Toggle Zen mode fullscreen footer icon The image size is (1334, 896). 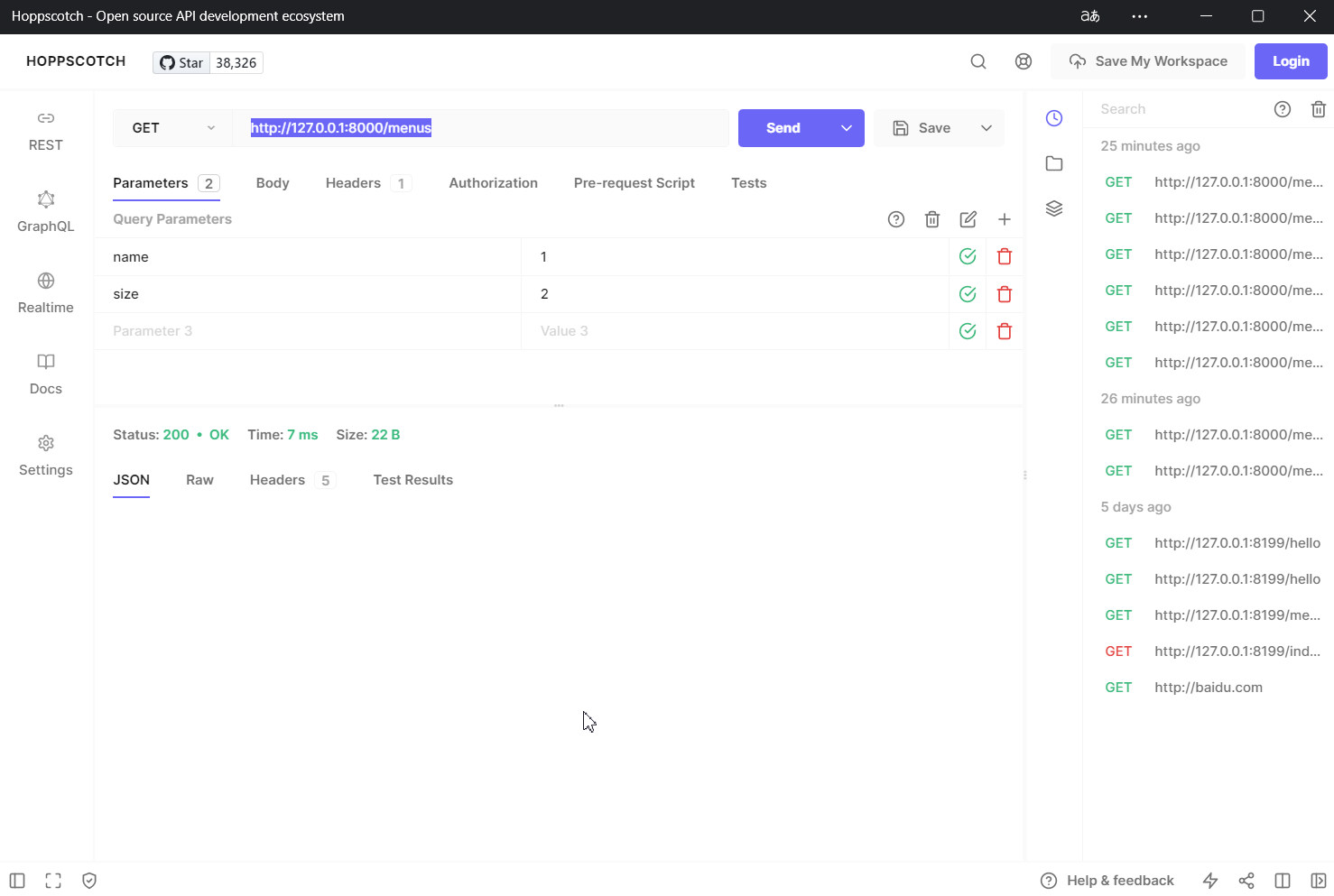click(53, 881)
